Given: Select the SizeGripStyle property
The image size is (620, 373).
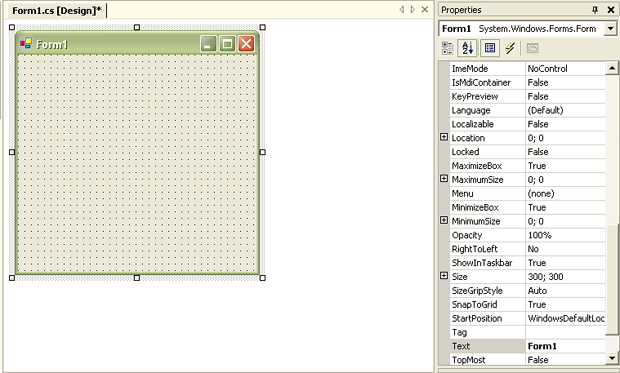Looking at the screenshot, I should point(477,291).
